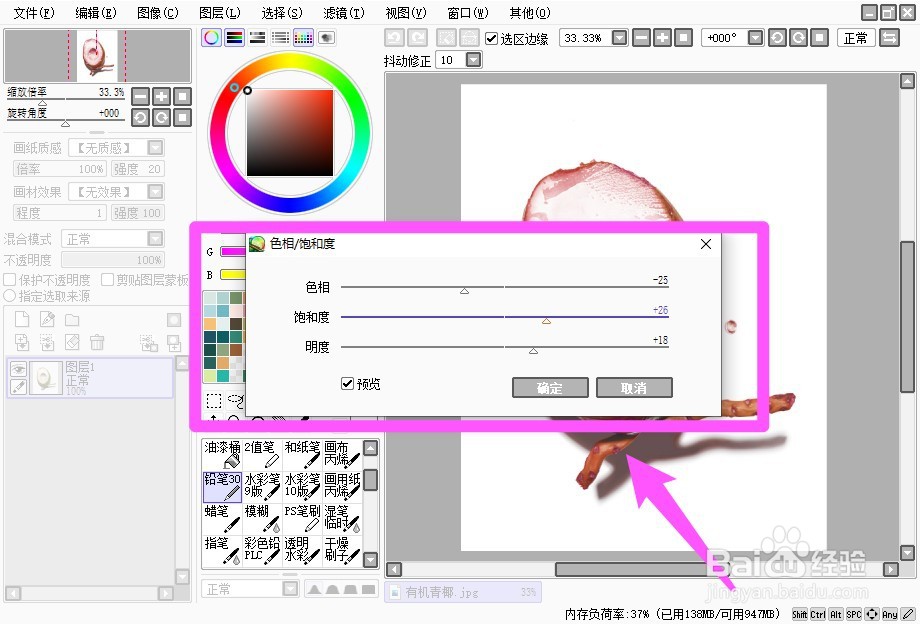Select the 蜡笔 crayon tool

point(222,518)
